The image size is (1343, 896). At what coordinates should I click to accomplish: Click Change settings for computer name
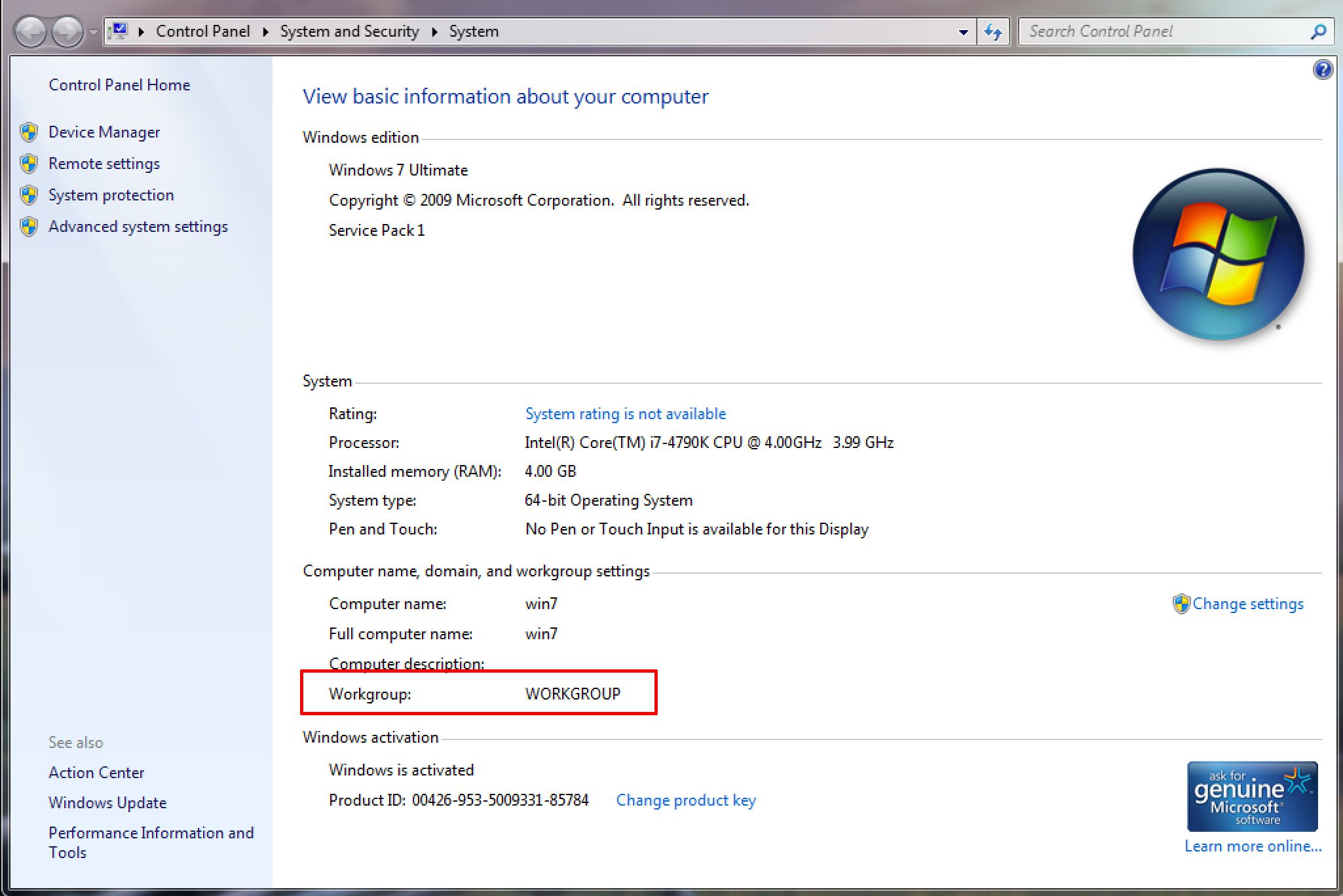[1248, 604]
